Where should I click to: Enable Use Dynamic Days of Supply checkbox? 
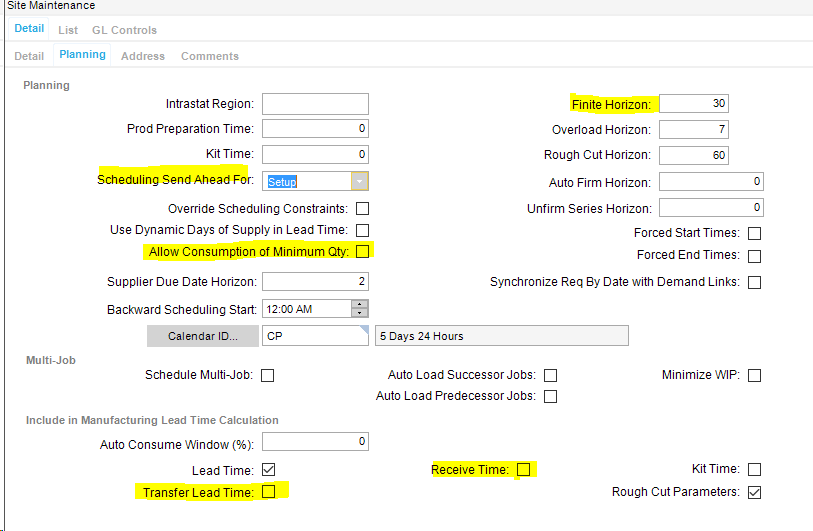click(362, 230)
